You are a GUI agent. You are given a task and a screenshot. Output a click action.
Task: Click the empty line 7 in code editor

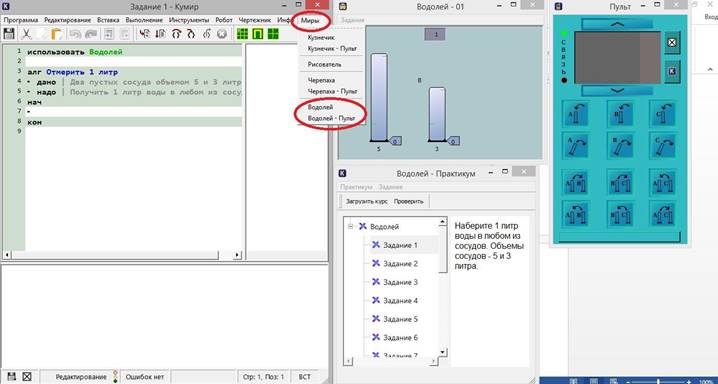[x=133, y=112]
